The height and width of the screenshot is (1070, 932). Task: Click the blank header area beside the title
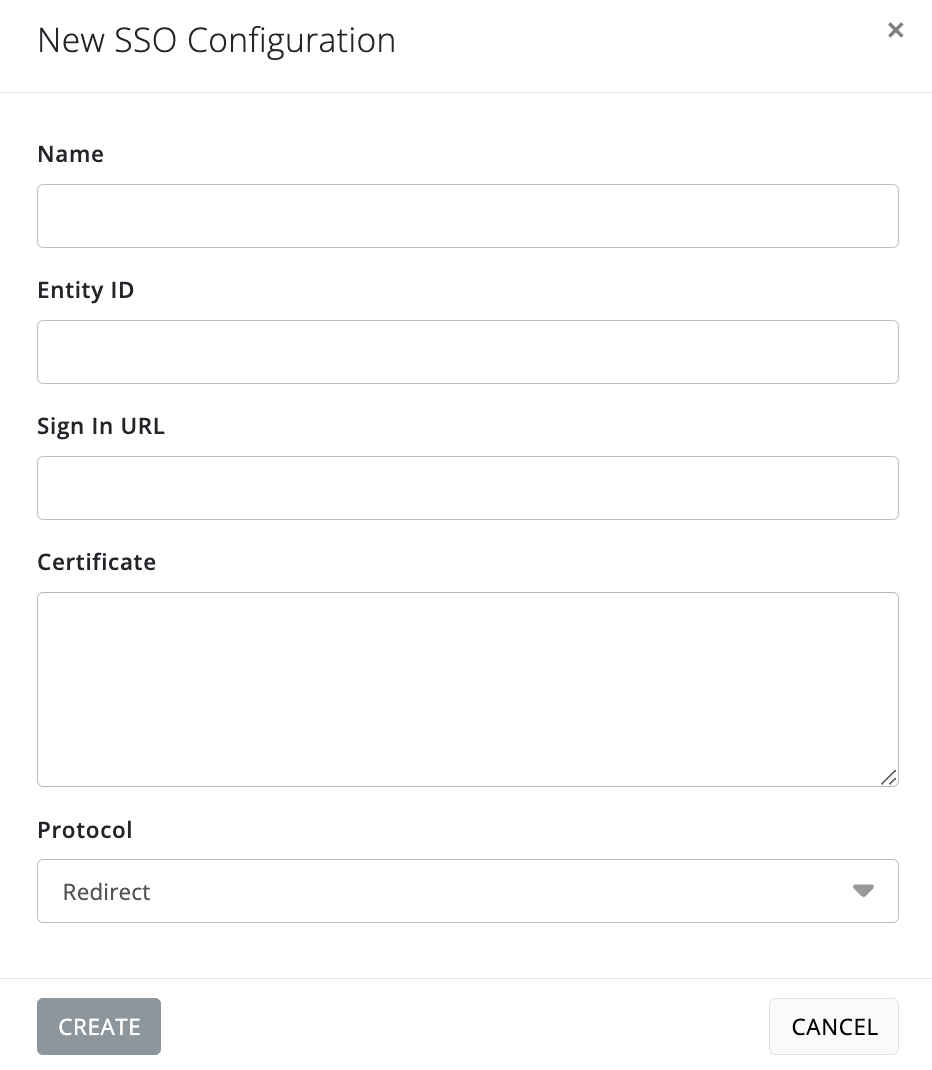pos(640,41)
